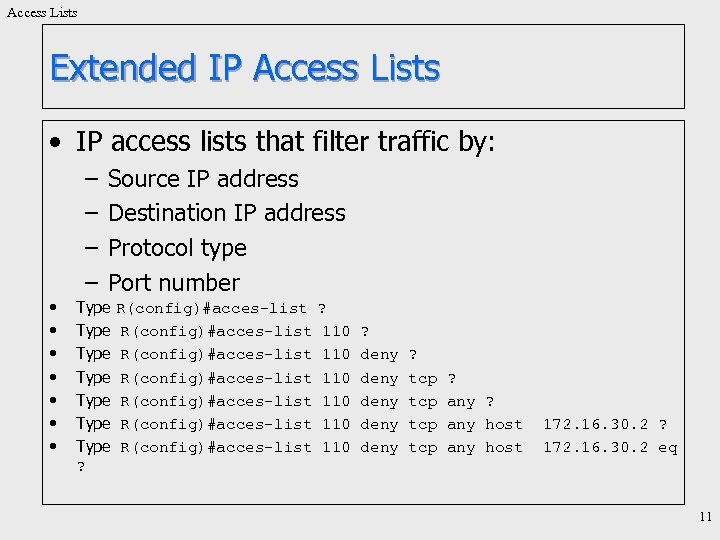Click the "Source IP address" sub-bullet
Image resolution: width=720 pixels, height=540 pixels.
pos(203,179)
